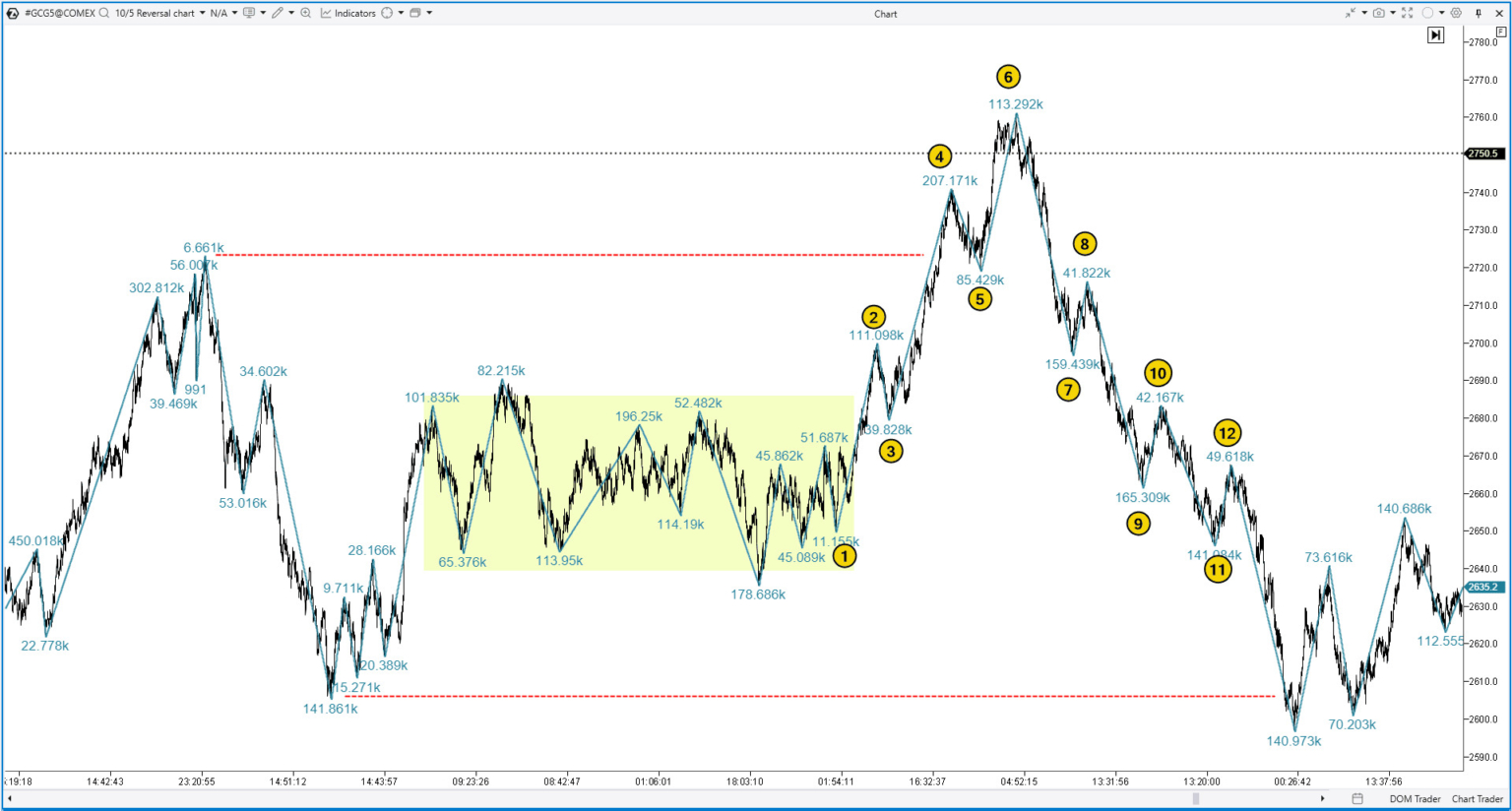Click the monitor display icon in the toolbar
This screenshot has width=1512, height=811.
[x=248, y=13]
